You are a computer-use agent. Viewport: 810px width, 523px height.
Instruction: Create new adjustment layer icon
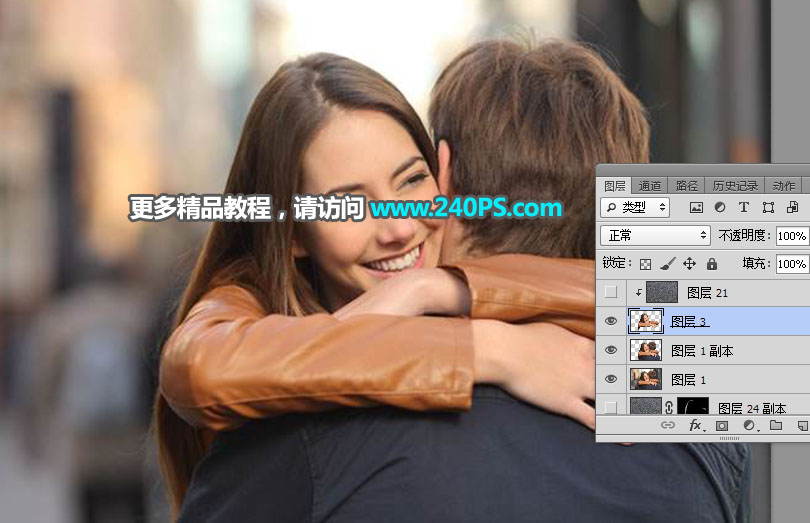[749, 425]
